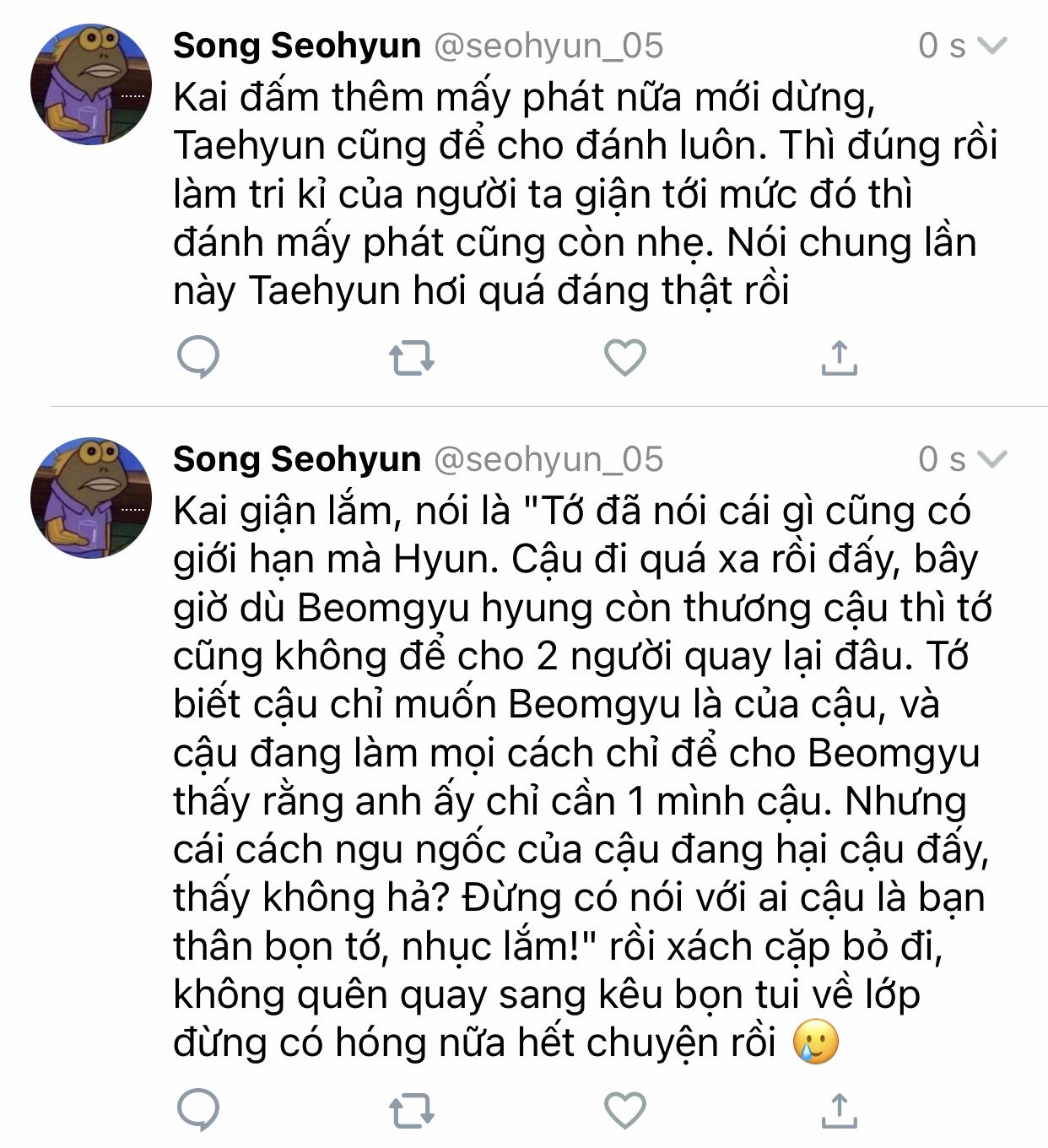Open options chevron on first tweet
Image resolution: width=1048 pixels, height=1148 pixels.
coord(991,46)
